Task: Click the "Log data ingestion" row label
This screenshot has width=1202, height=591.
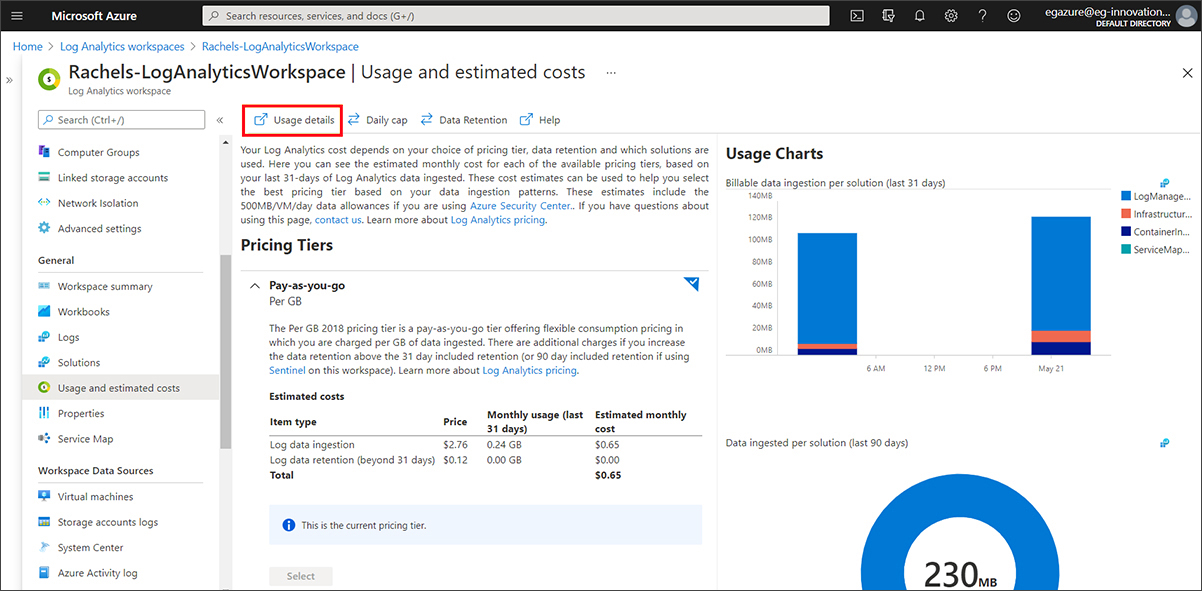Action: [312, 444]
